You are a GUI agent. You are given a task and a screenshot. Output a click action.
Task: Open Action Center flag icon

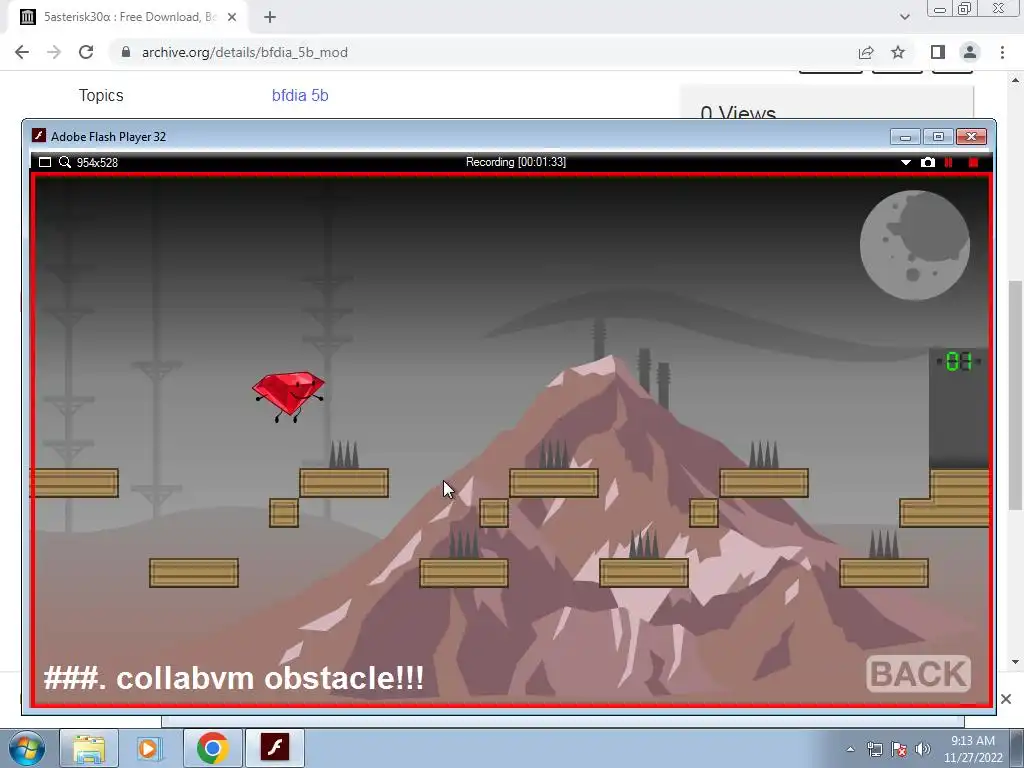pos(899,749)
